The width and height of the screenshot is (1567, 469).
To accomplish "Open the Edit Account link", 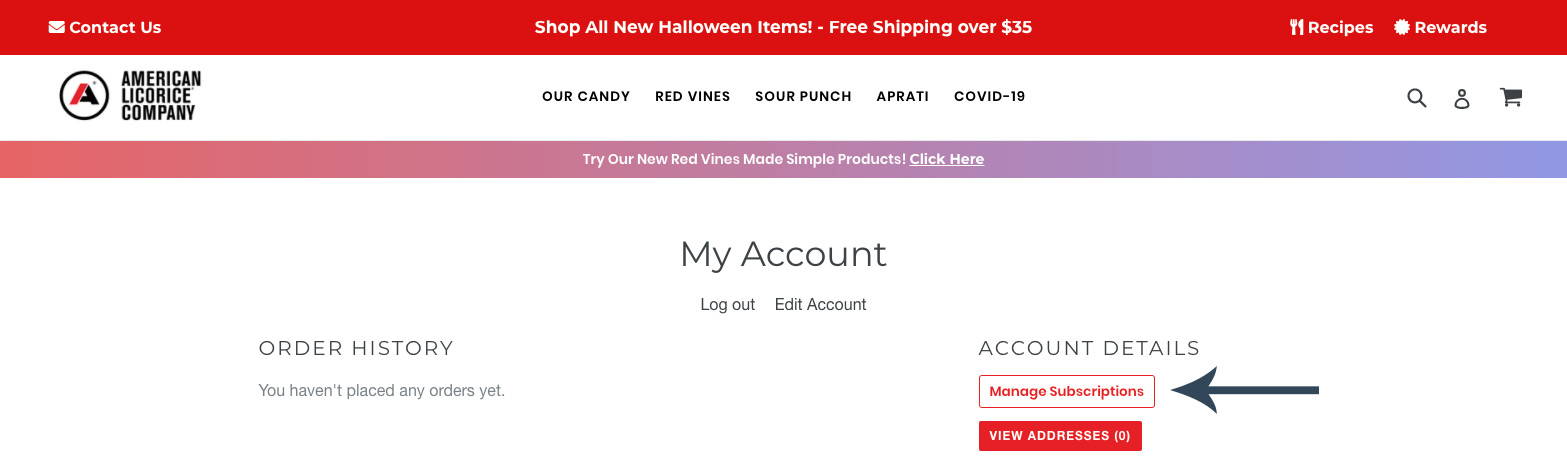I will tap(820, 304).
